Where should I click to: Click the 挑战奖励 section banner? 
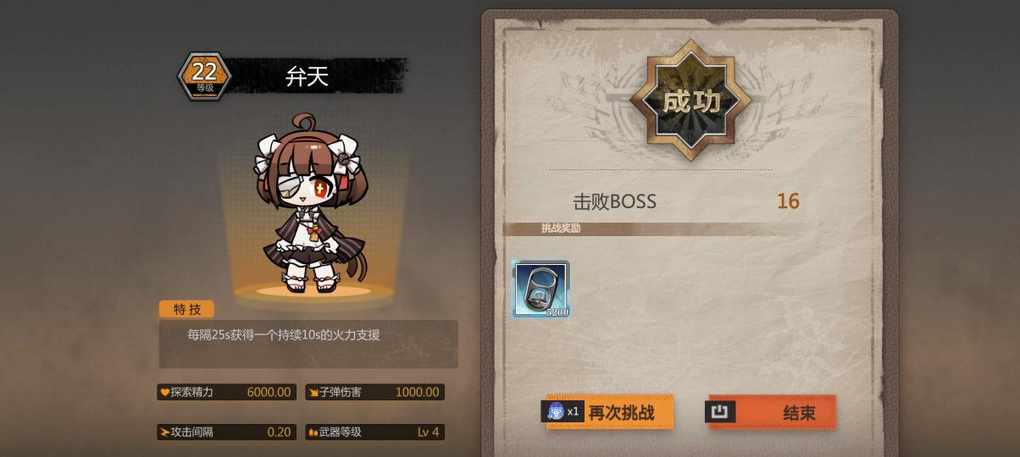651,229
